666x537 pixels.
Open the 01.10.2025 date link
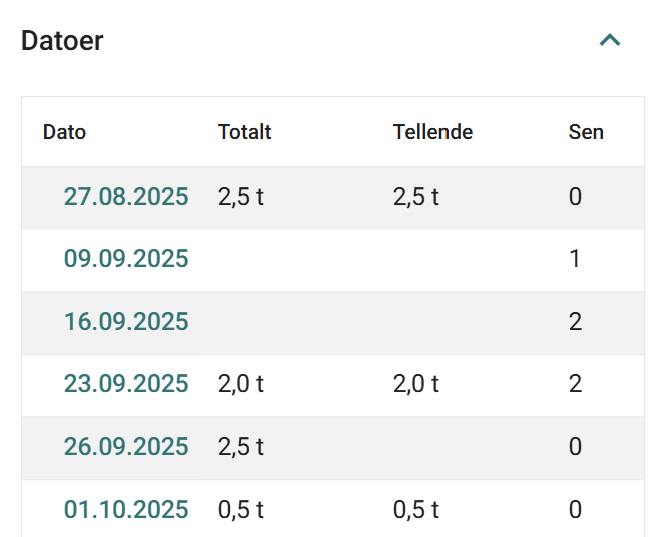pyautogui.click(x=126, y=510)
